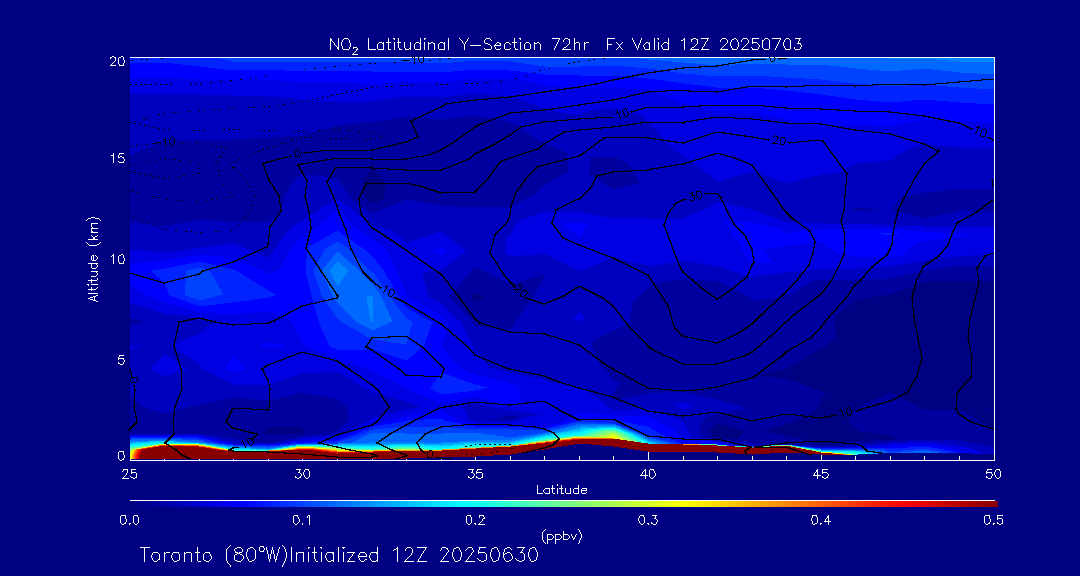The image size is (1080, 576).
Task: Click the "Latitude" x-axis label
Action: coord(561,490)
